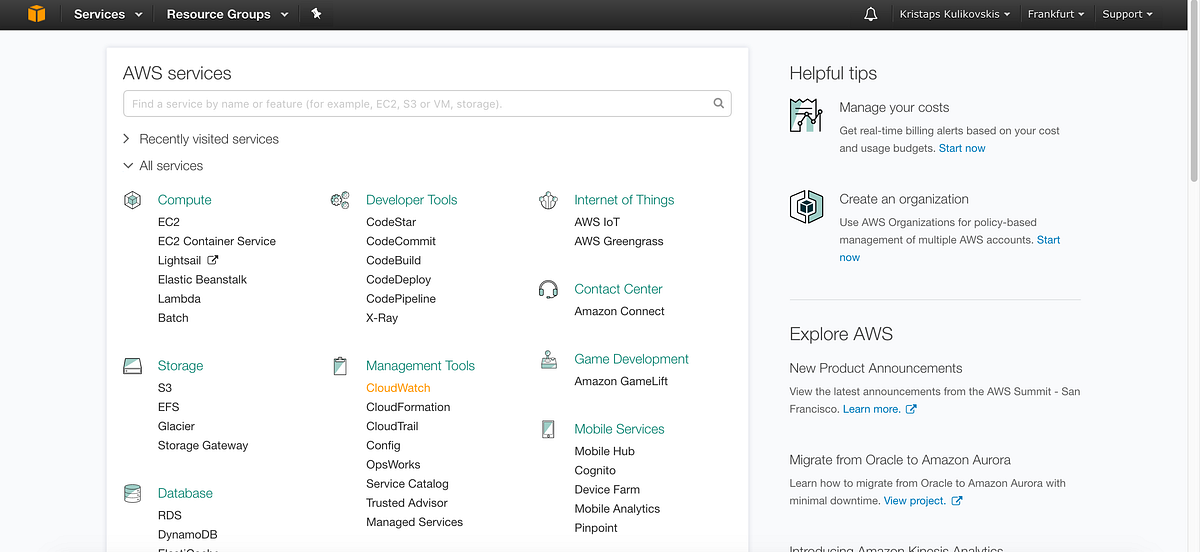1200x552 pixels.
Task: Open the DynamoDB service
Action: [x=188, y=535]
